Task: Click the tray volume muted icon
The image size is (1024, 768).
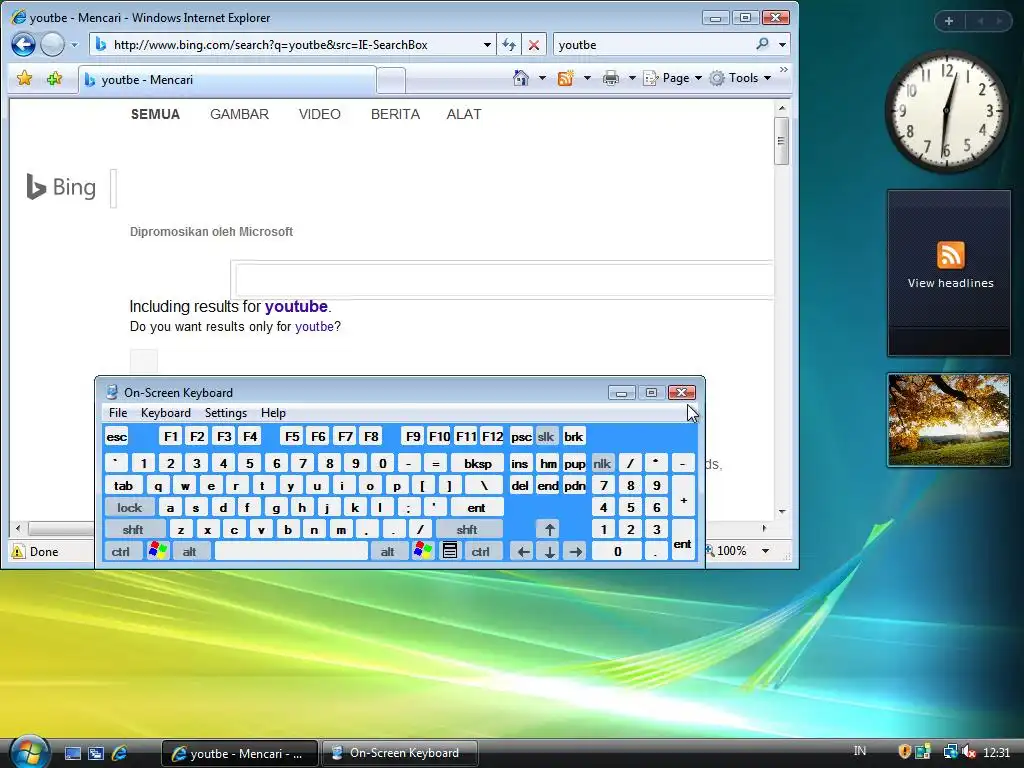Action: [969, 752]
